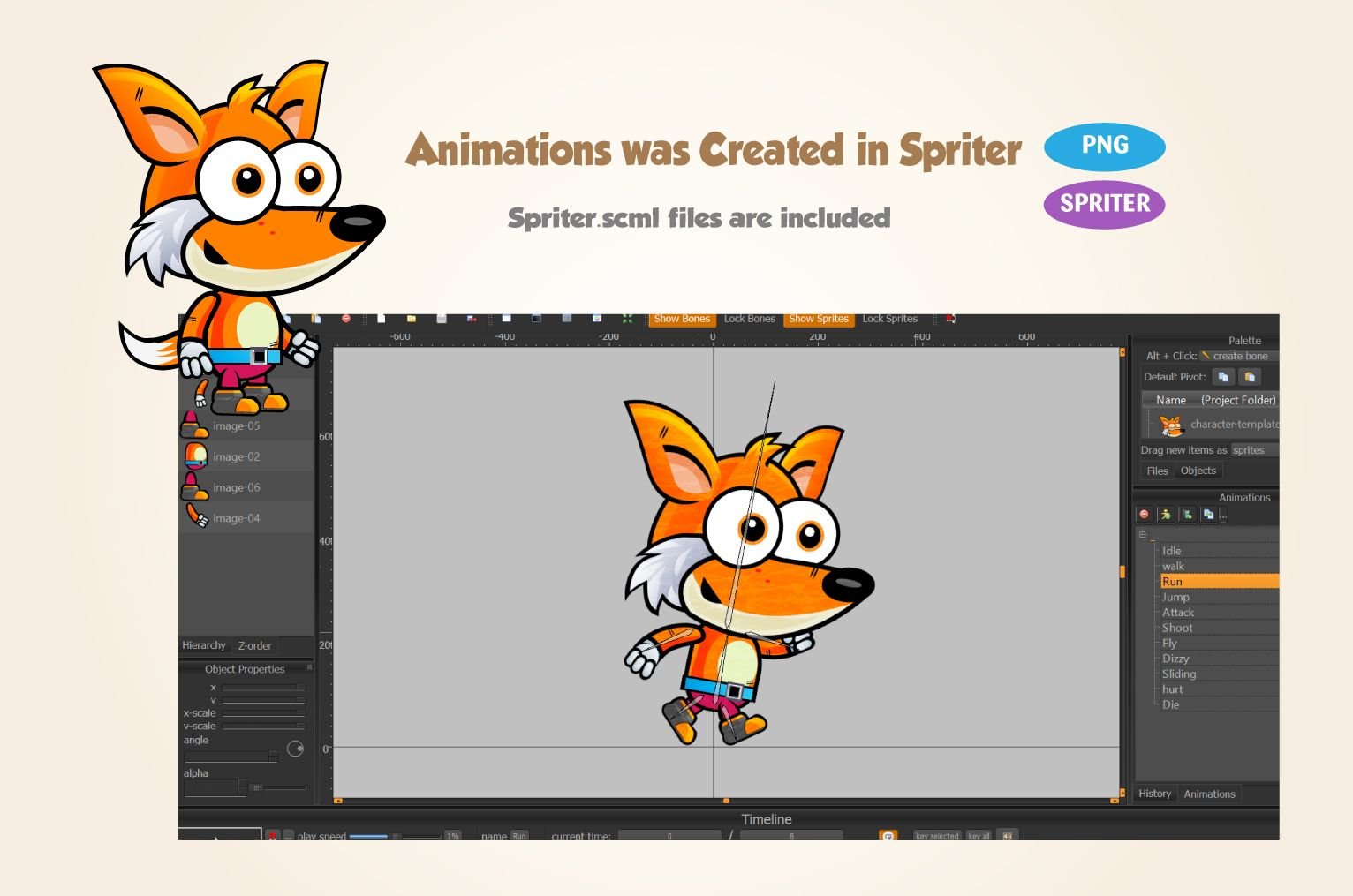Toggle the Show Sprites button
1353x896 pixels.
819,320
